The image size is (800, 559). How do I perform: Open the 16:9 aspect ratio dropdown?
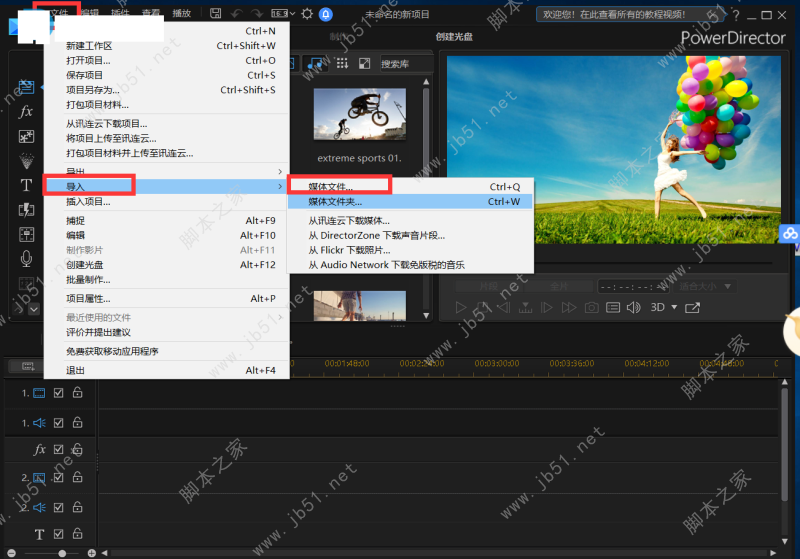point(283,14)
